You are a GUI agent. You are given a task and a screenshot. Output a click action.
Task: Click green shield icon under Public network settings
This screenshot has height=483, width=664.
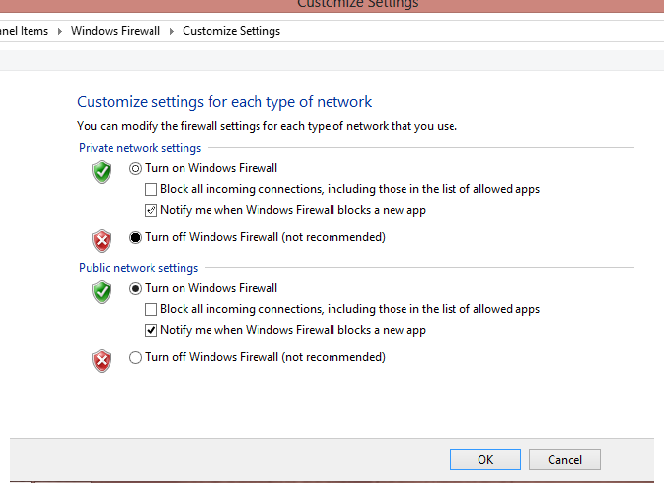[102, 292]
